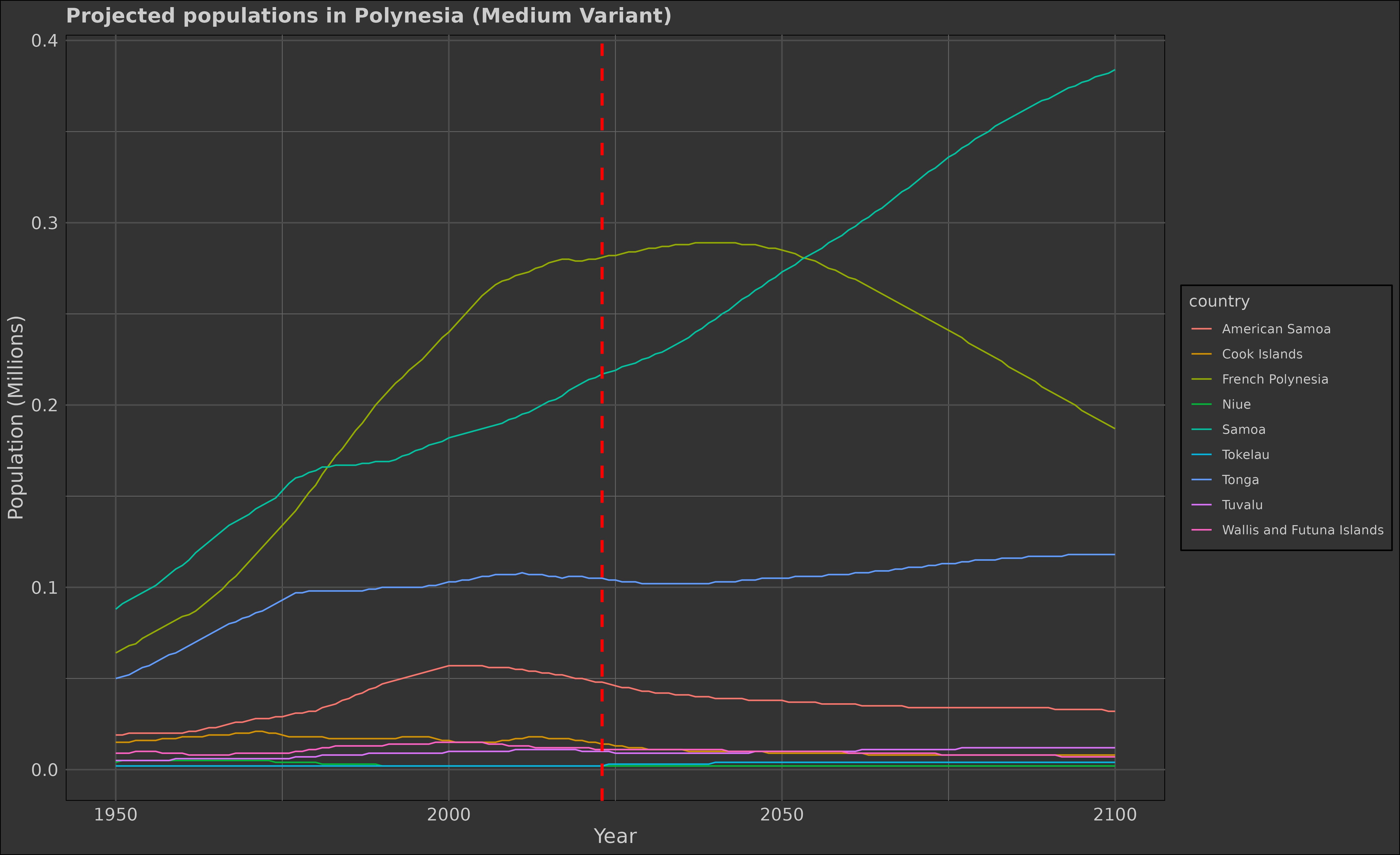Click the Cook Islands legend color line
This screenshot has width=1400, height=855.
(1202, 354)
